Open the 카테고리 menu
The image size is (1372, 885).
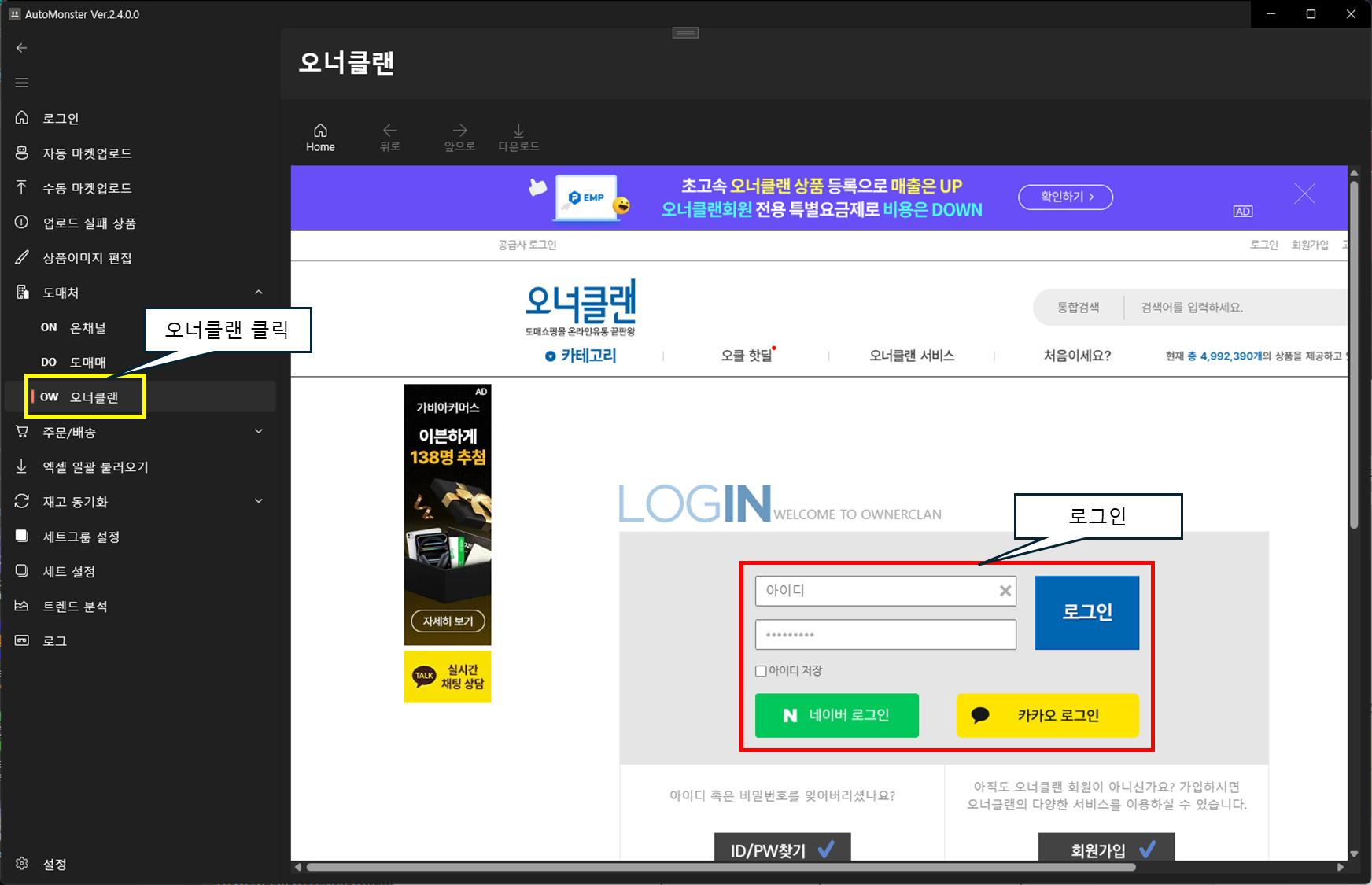[581, 356]
